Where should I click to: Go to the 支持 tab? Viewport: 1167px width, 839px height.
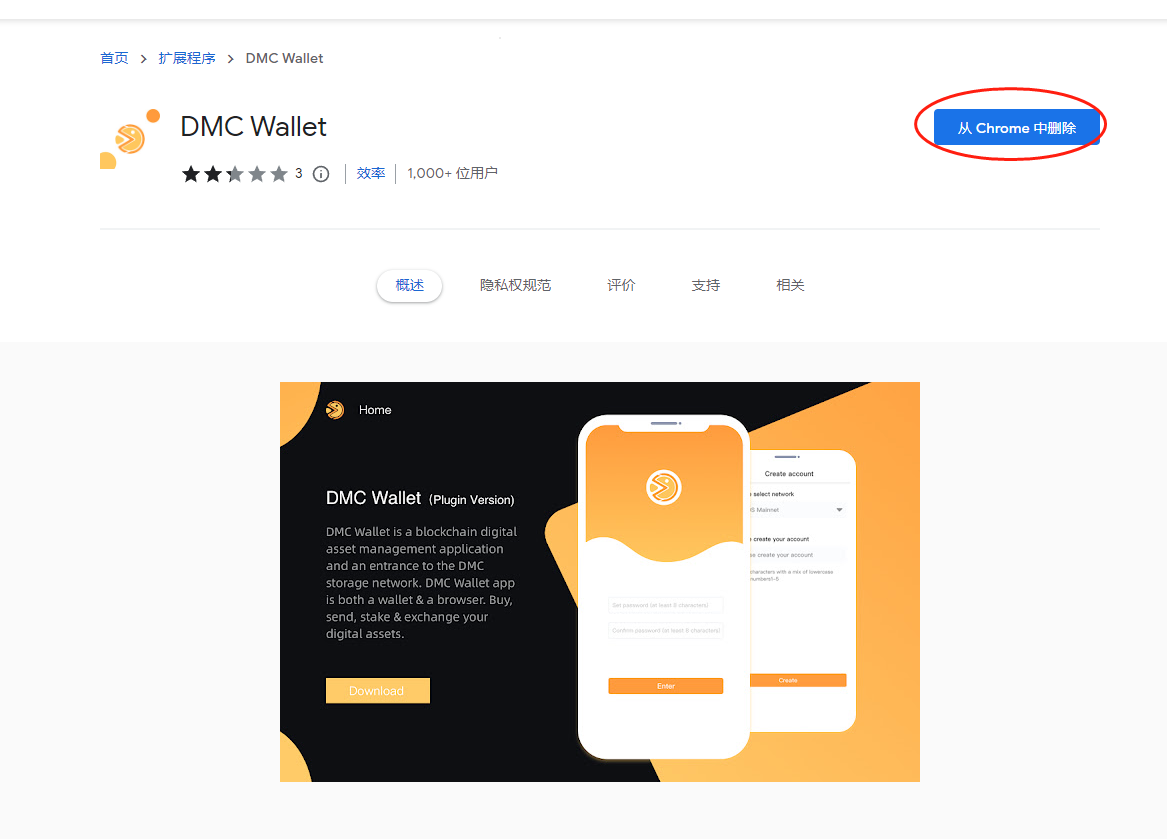(706, 285)
